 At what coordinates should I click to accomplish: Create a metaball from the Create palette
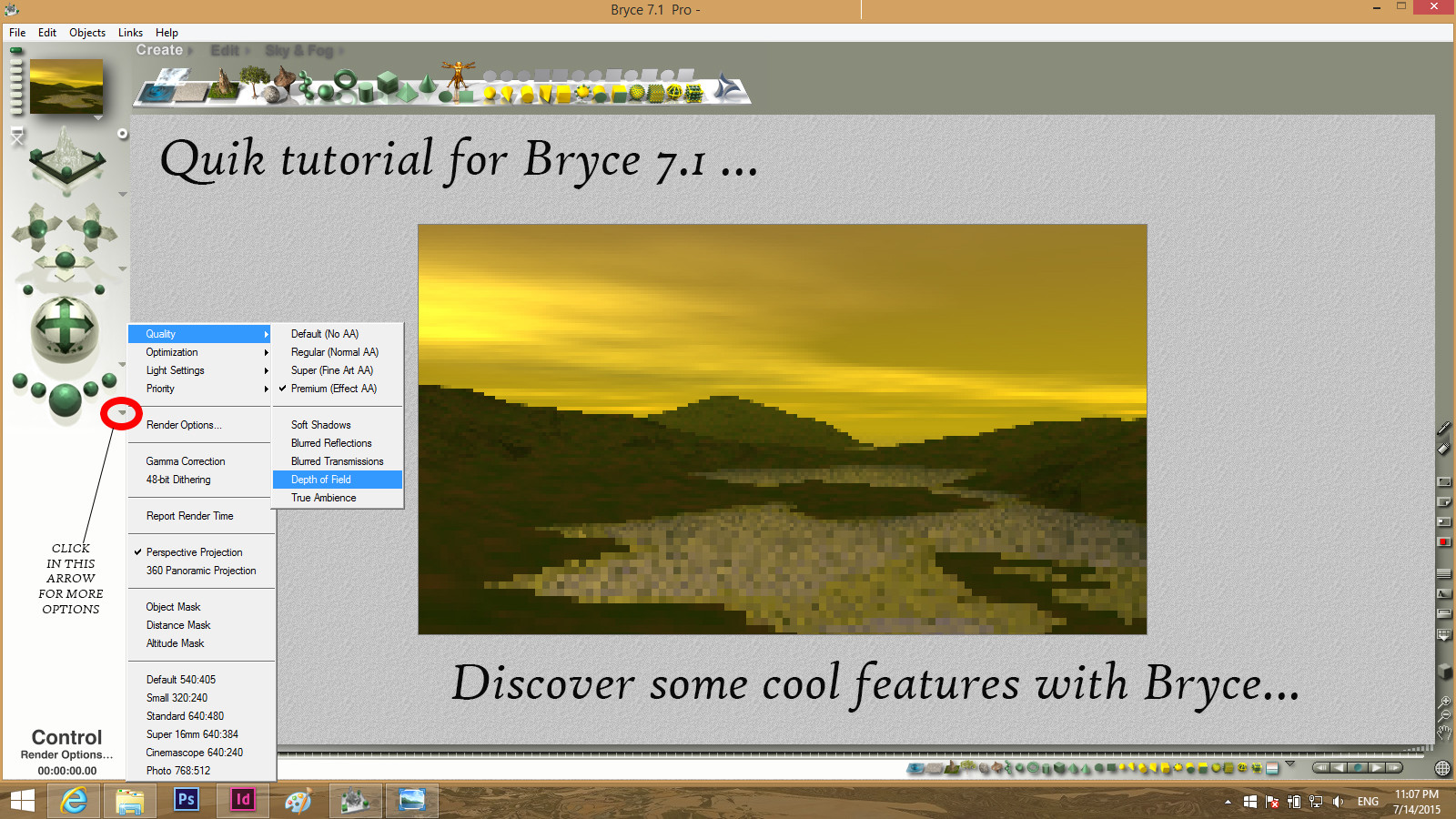coord(306,85)
